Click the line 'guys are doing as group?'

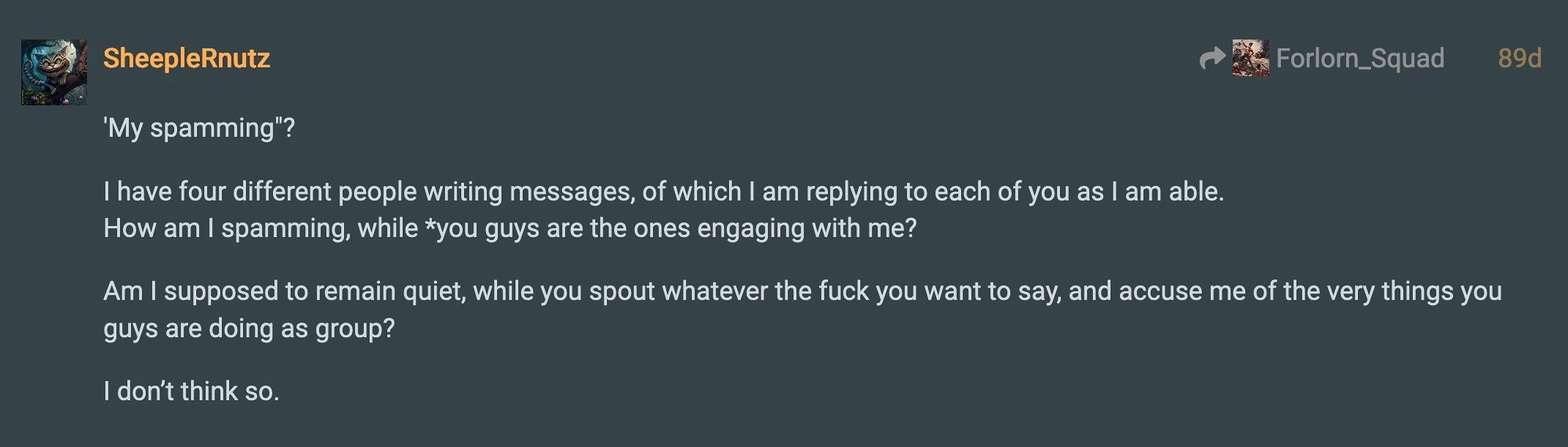click(249, 329)
